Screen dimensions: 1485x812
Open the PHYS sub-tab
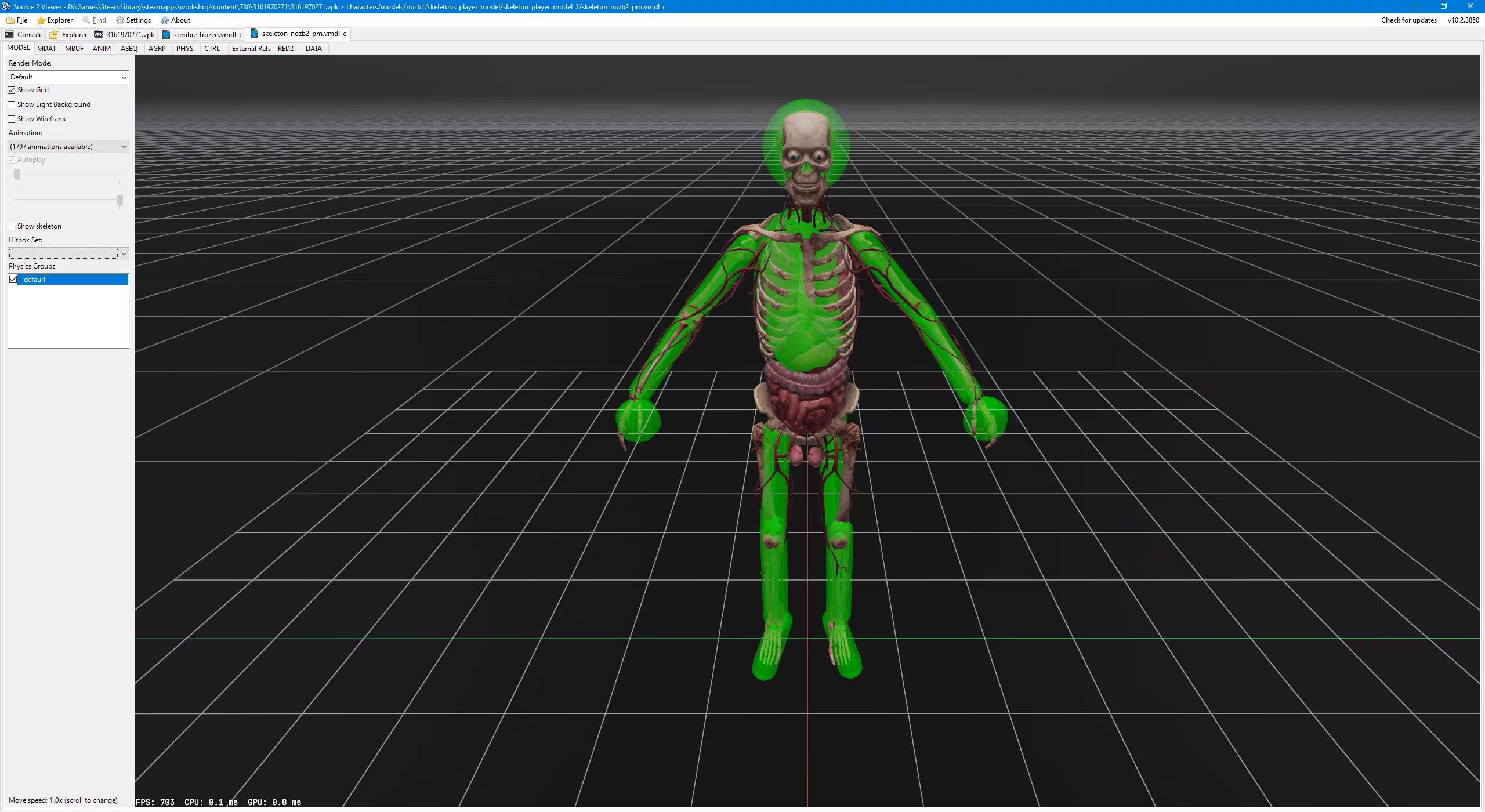[x=185, y=49]
